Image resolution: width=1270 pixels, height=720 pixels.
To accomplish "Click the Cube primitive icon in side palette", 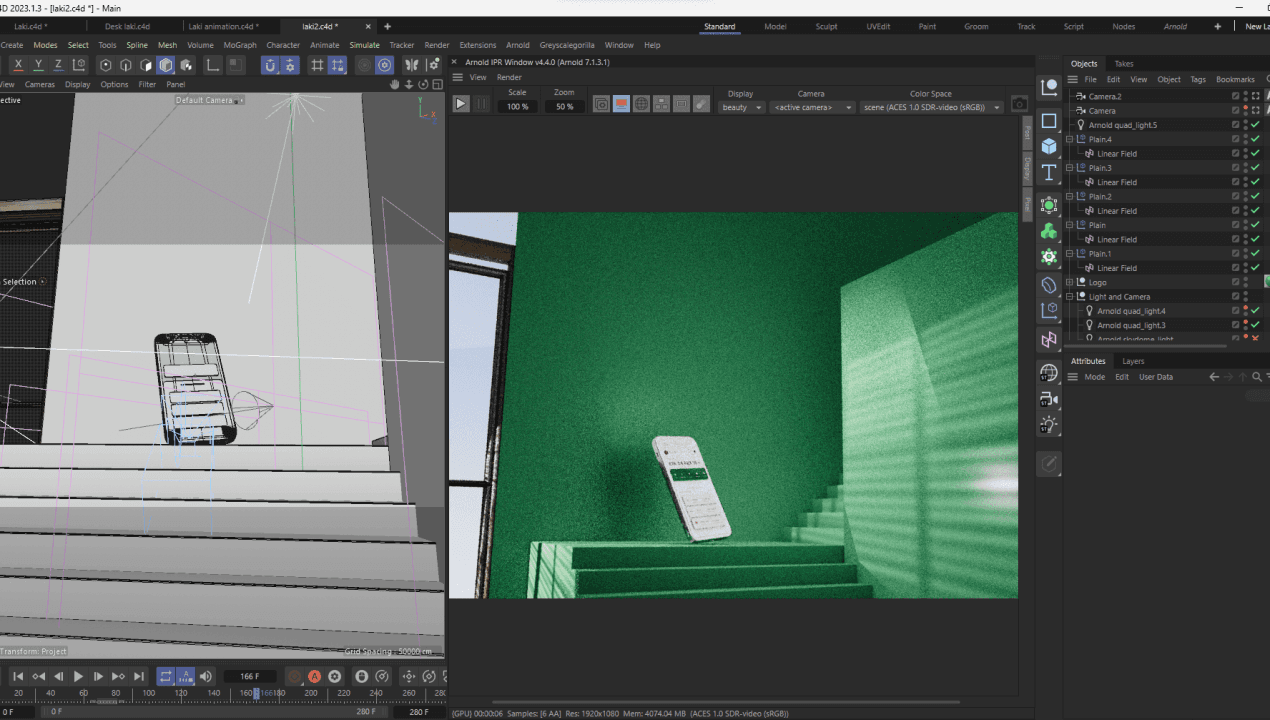I will click(1048, 146).
